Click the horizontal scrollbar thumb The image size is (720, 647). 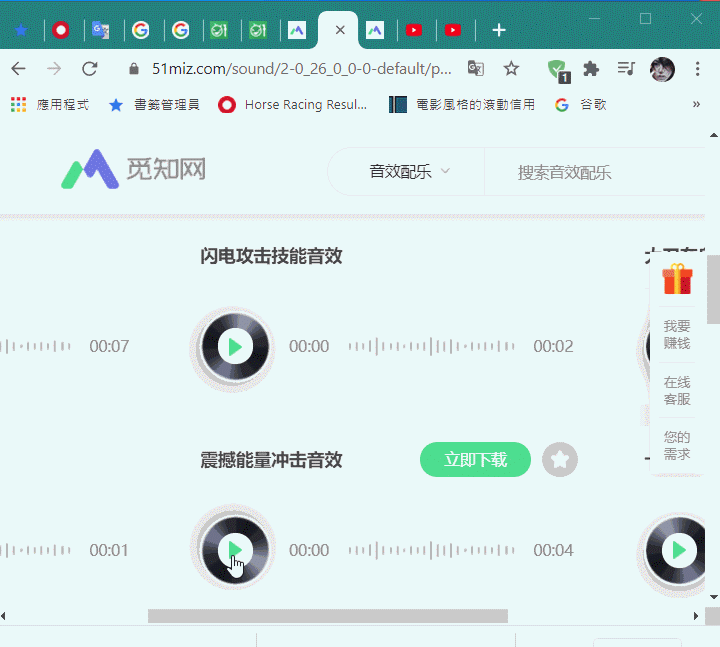[x=328, y=616]
